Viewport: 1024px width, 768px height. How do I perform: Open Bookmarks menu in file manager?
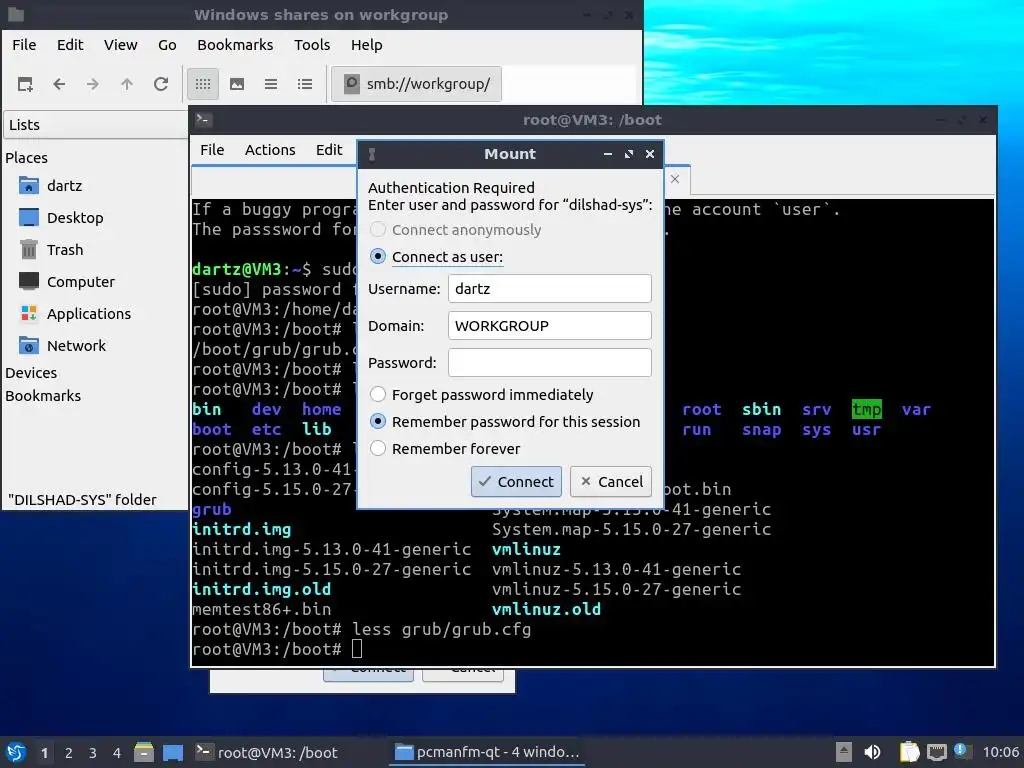tap(235, 45)
